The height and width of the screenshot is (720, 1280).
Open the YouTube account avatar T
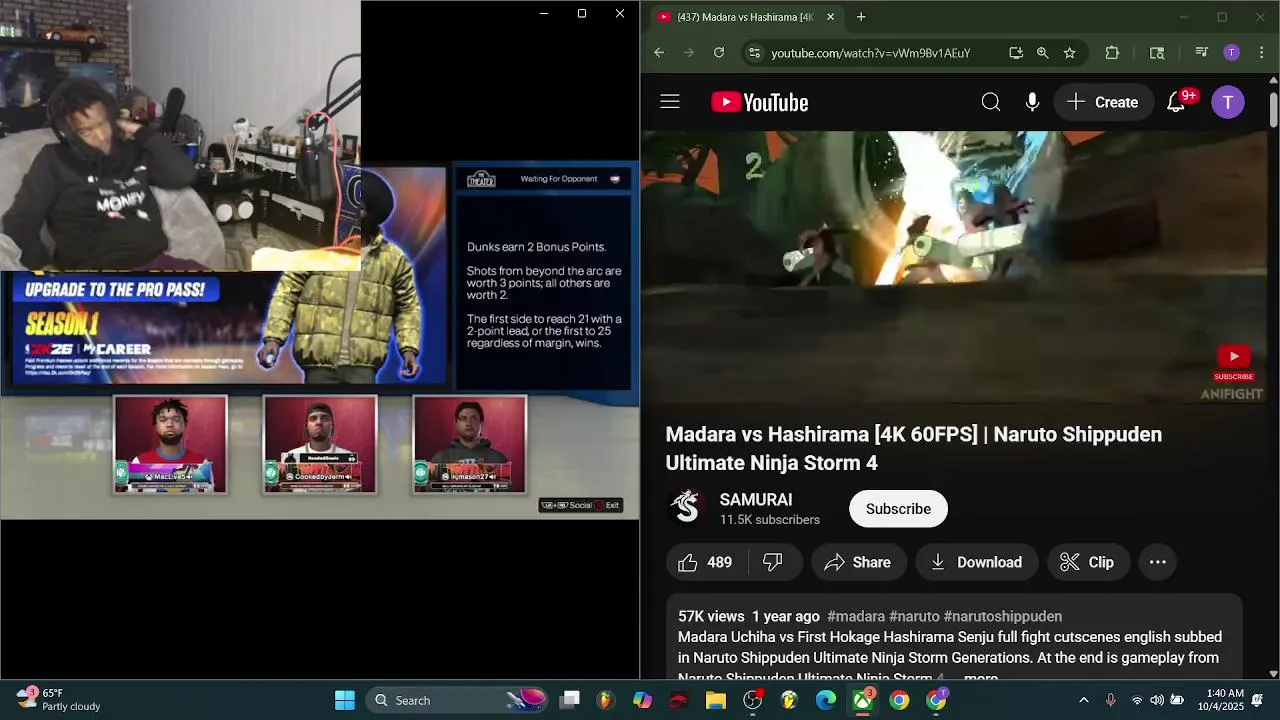(x=1228, y=102)
